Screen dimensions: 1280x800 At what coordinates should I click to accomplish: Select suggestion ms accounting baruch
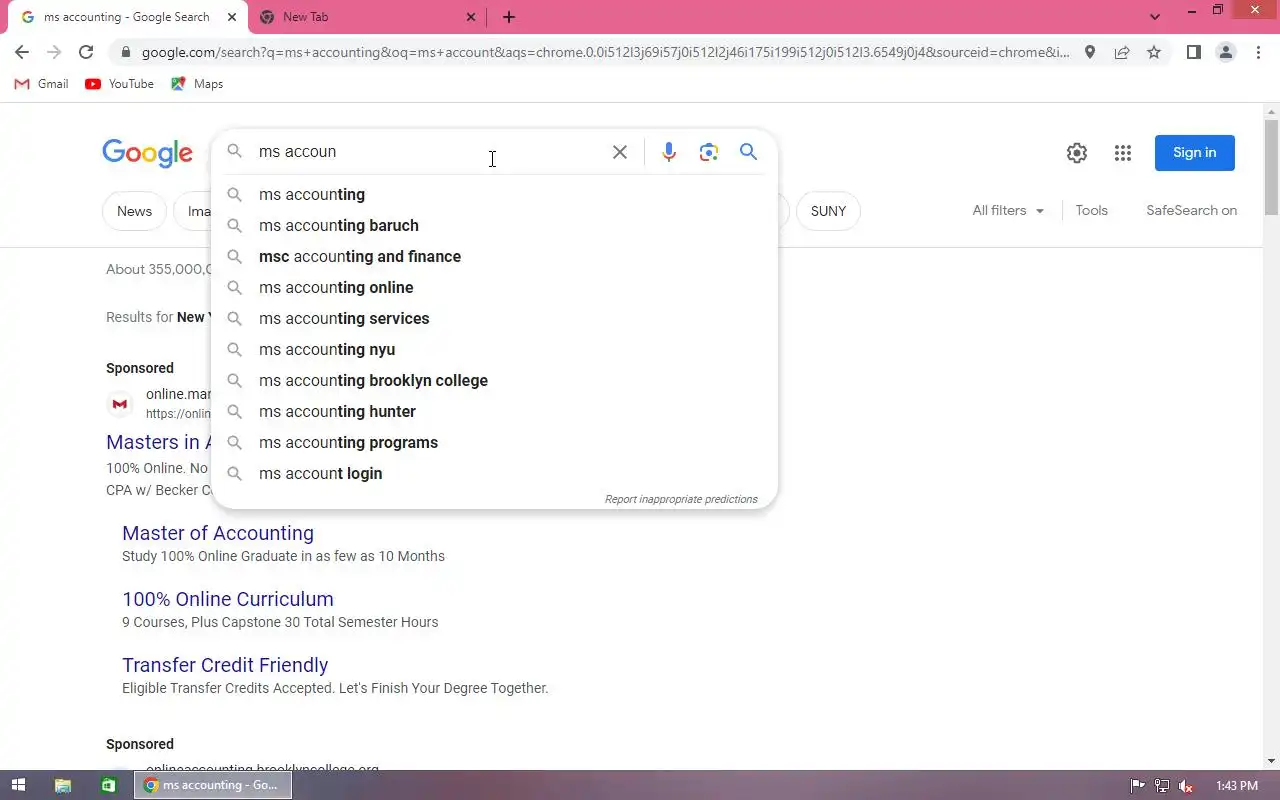(495, 226)
